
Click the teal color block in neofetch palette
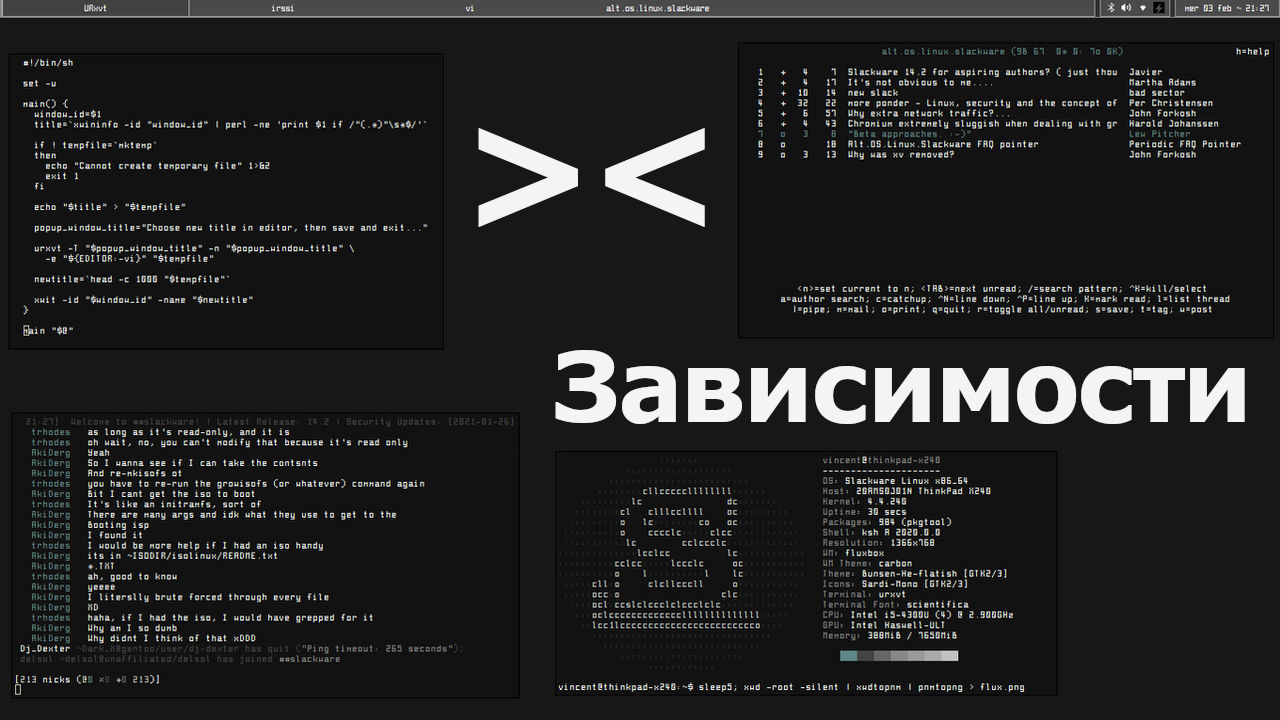(848, 656)
